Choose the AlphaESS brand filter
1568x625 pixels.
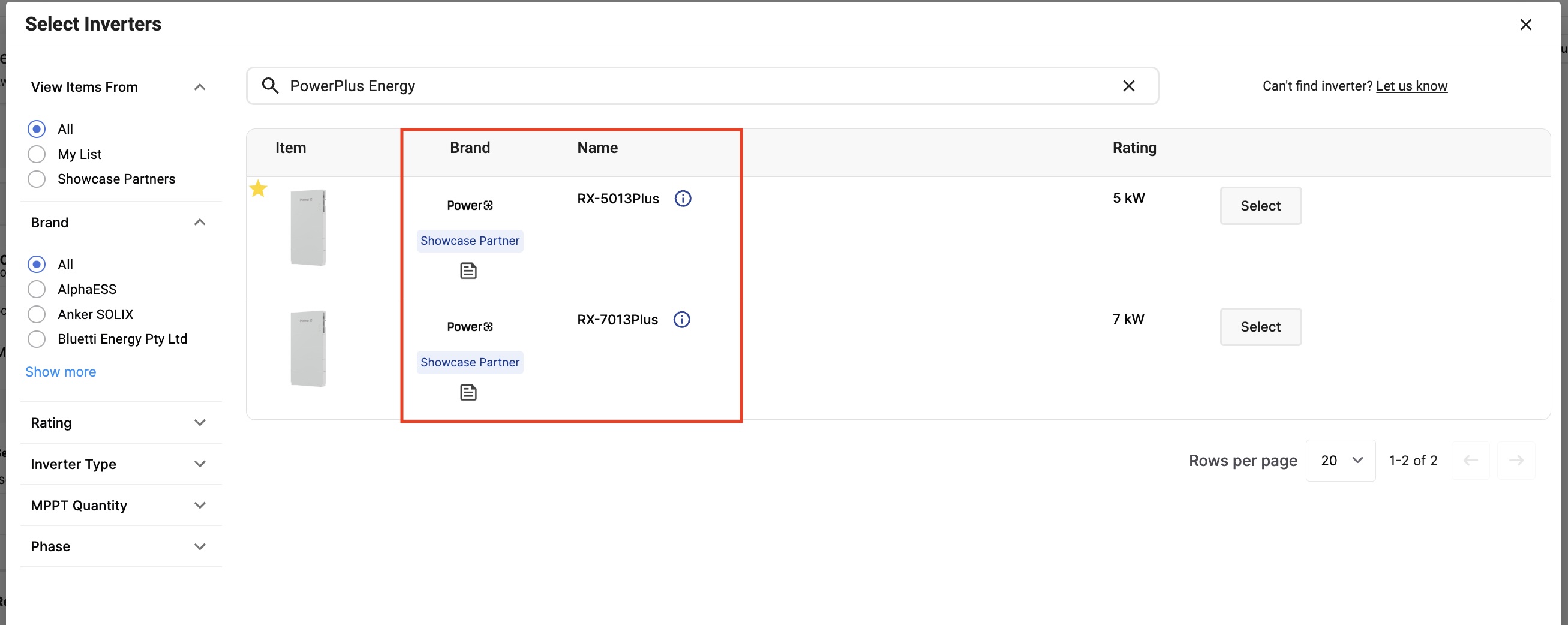coord(37,289)
